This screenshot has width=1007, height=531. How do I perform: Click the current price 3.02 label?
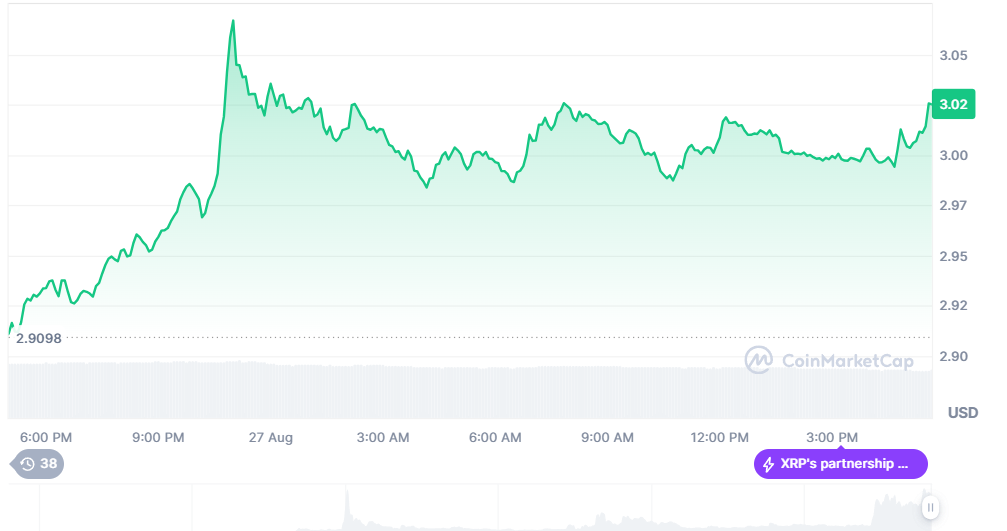tap(954, 104)
